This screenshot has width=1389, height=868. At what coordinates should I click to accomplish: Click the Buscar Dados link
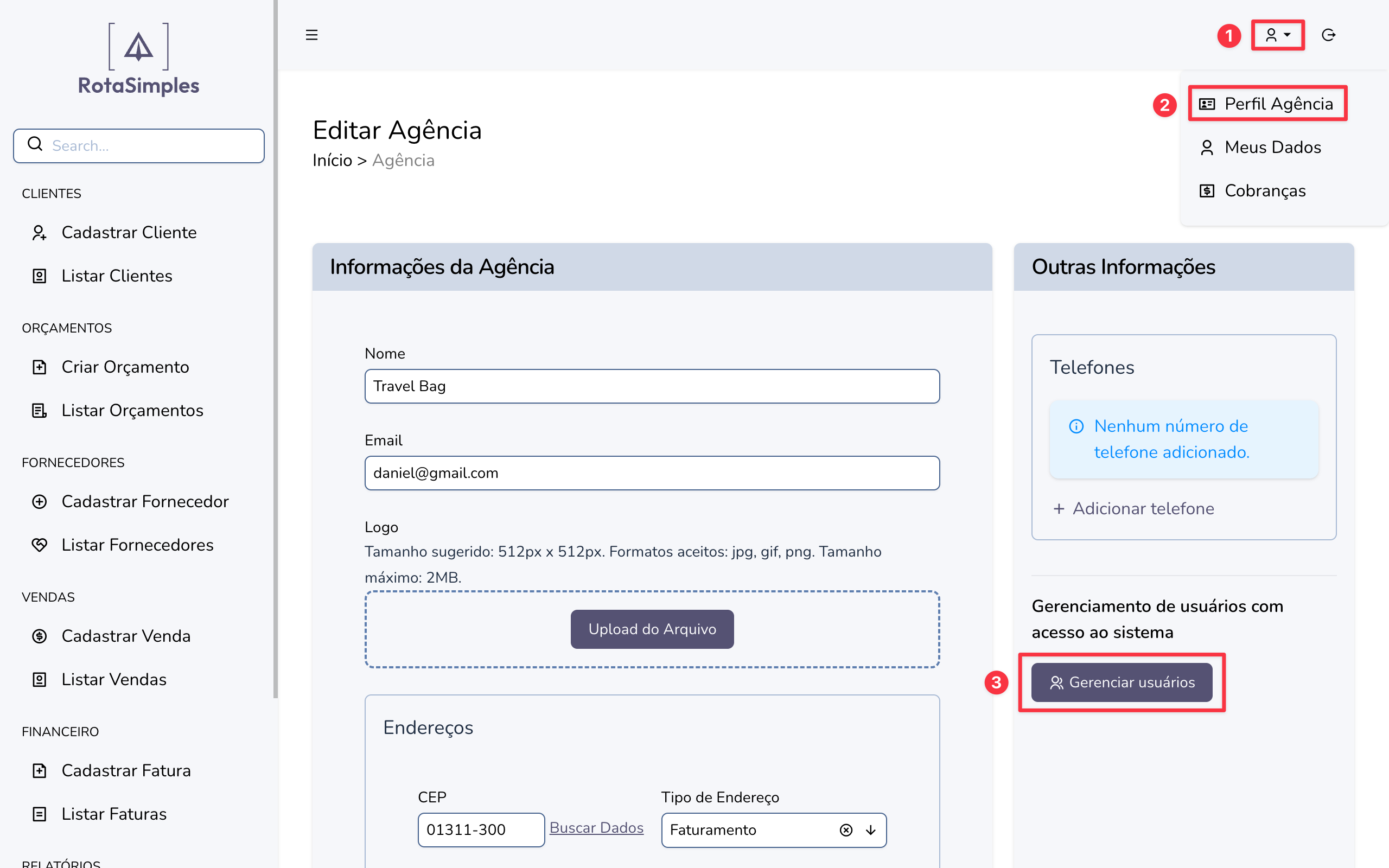coord(596,828)
